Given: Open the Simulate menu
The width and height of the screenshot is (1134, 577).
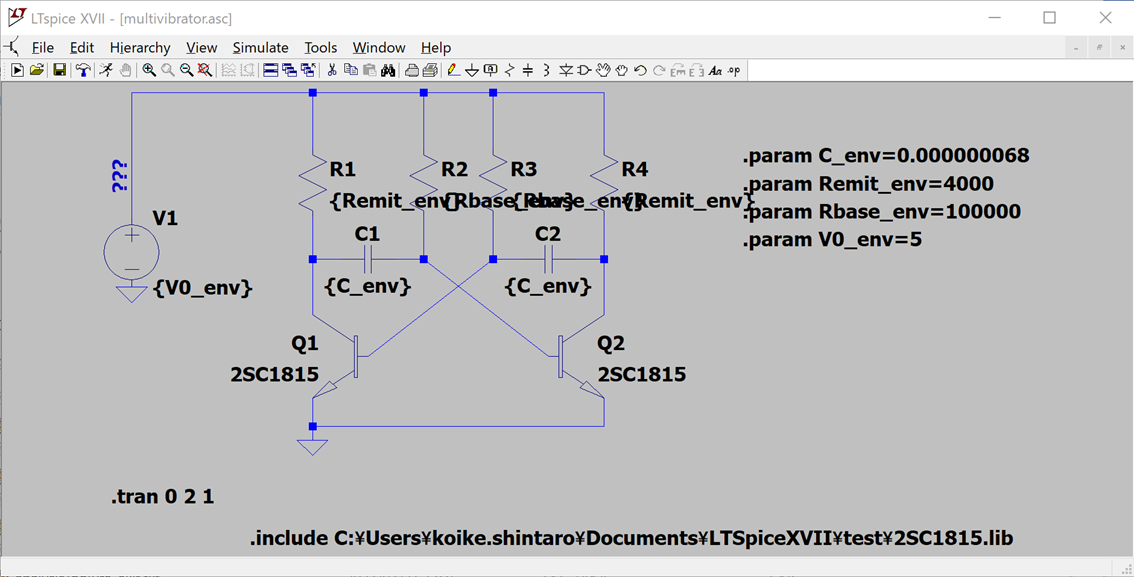Looking at the screenshot, I should coord(260,48).
